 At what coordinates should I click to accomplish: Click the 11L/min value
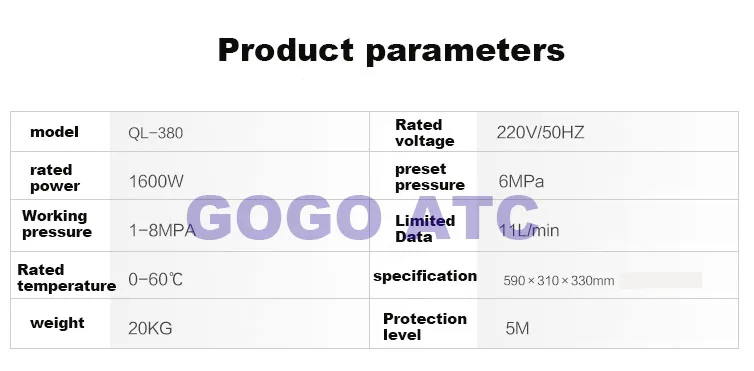pos(529,231)
